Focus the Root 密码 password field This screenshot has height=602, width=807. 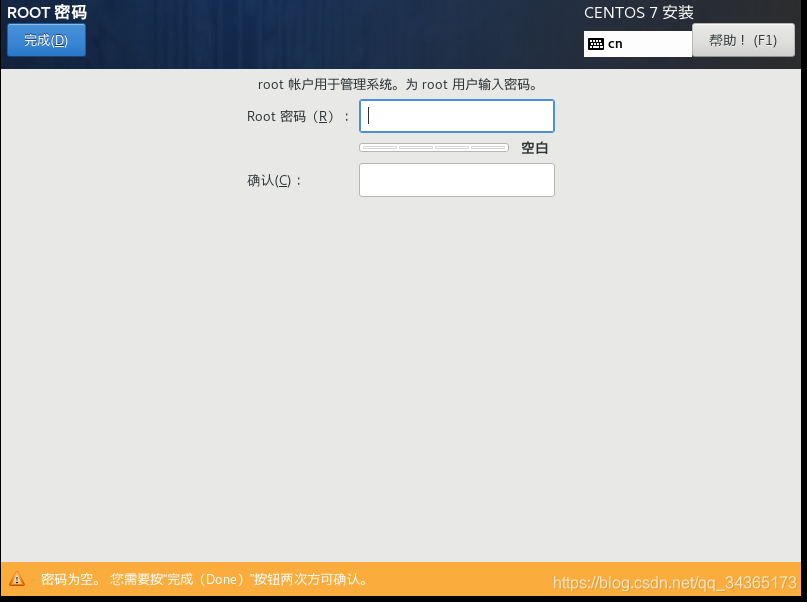(457, 116)
